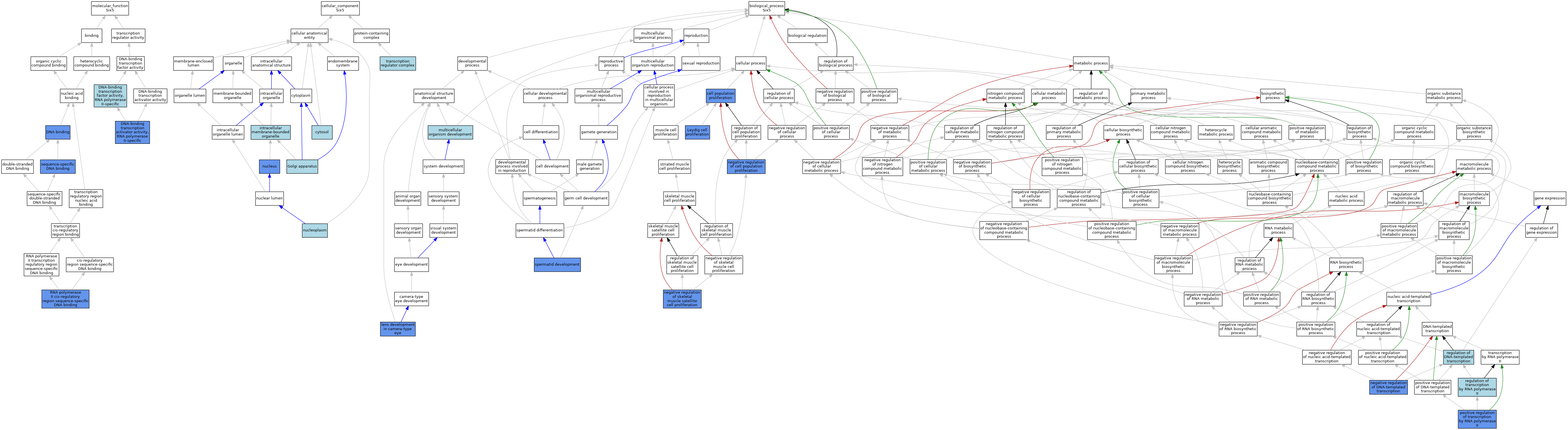This screenshot has width=1568, height=430.
Task: Click the blue nucleus node
Action: [270, 166]
